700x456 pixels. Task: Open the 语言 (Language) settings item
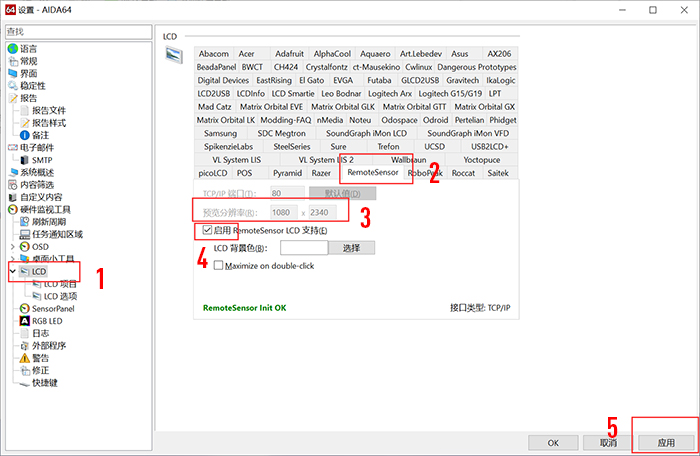[28, 48]
